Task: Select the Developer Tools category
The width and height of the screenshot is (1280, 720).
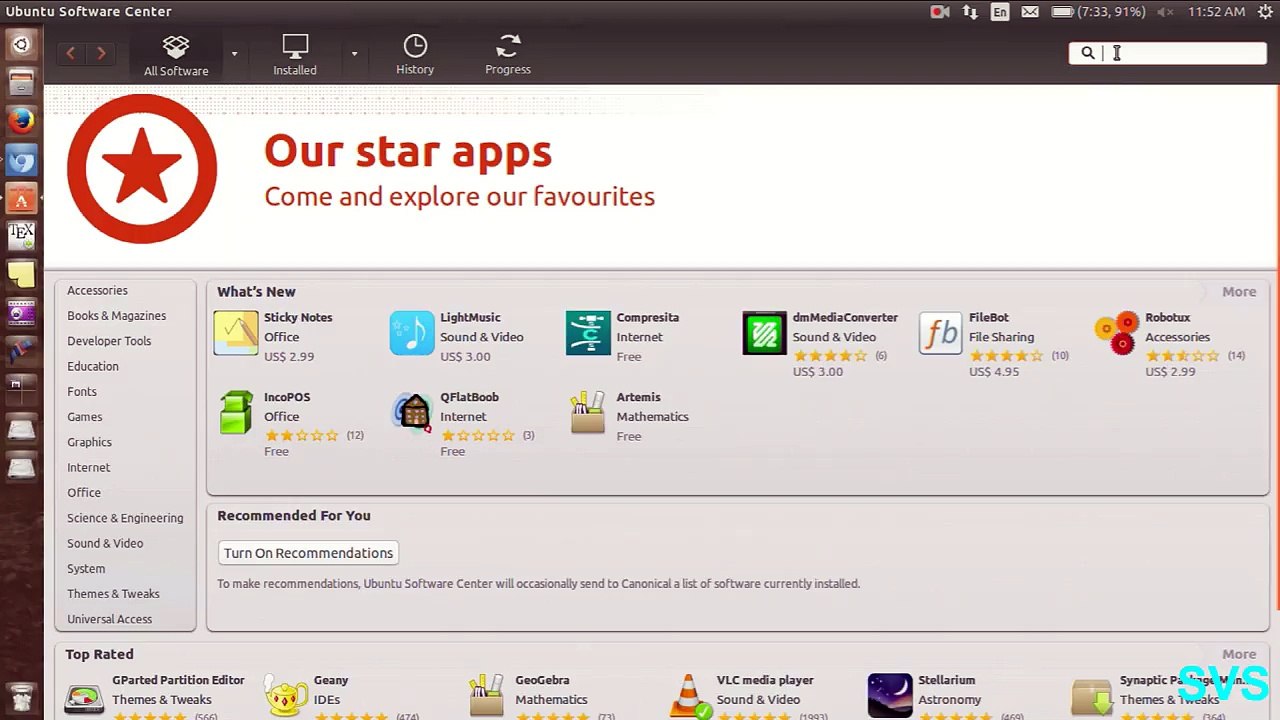Action: (x=109, y=341)
